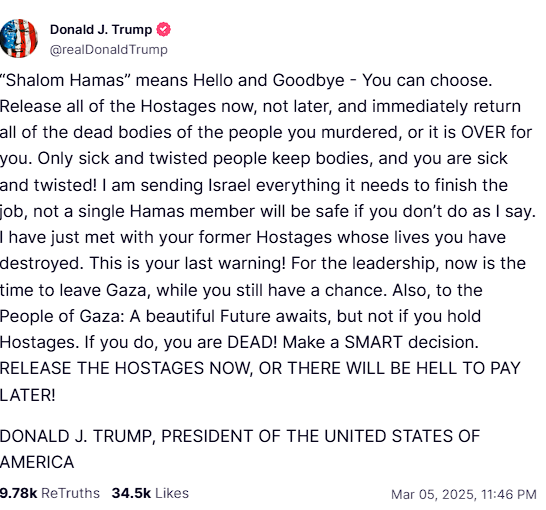Viewport: 546px width, 510px height.
Task: Click the ReTruths label text
Action: click(70, 493)
